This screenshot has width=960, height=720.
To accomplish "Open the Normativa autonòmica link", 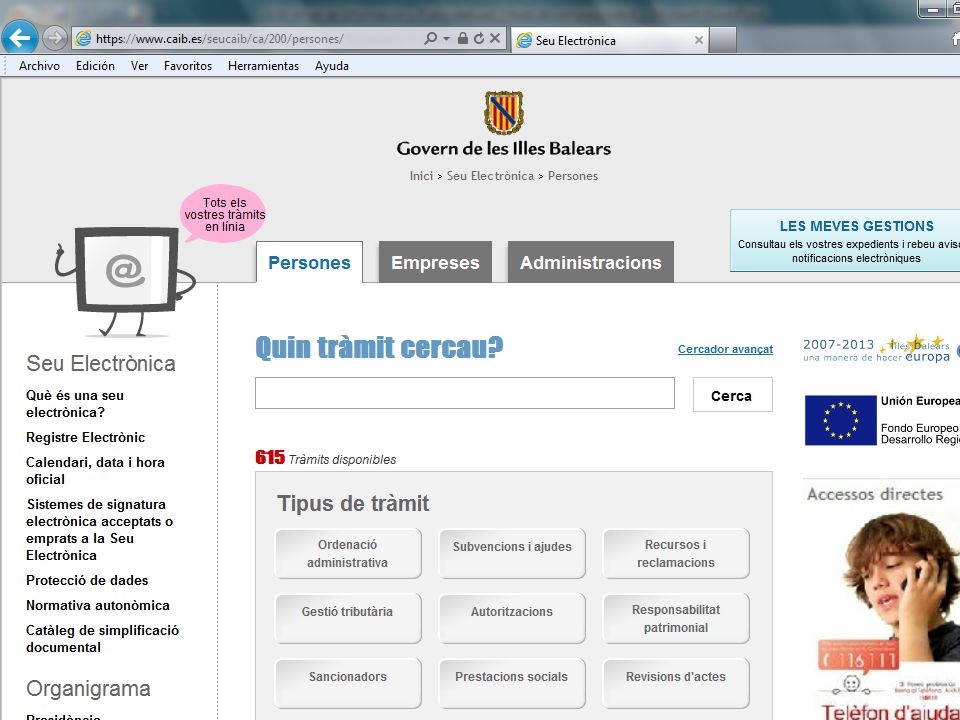I will click(98, 606).
